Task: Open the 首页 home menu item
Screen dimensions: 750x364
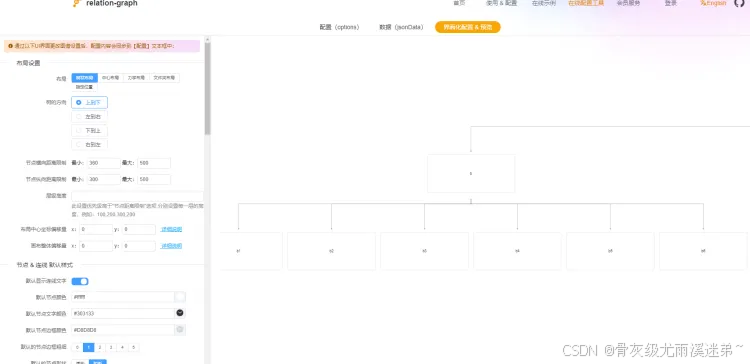Action: pyautogui.click(x=459, y=3)
